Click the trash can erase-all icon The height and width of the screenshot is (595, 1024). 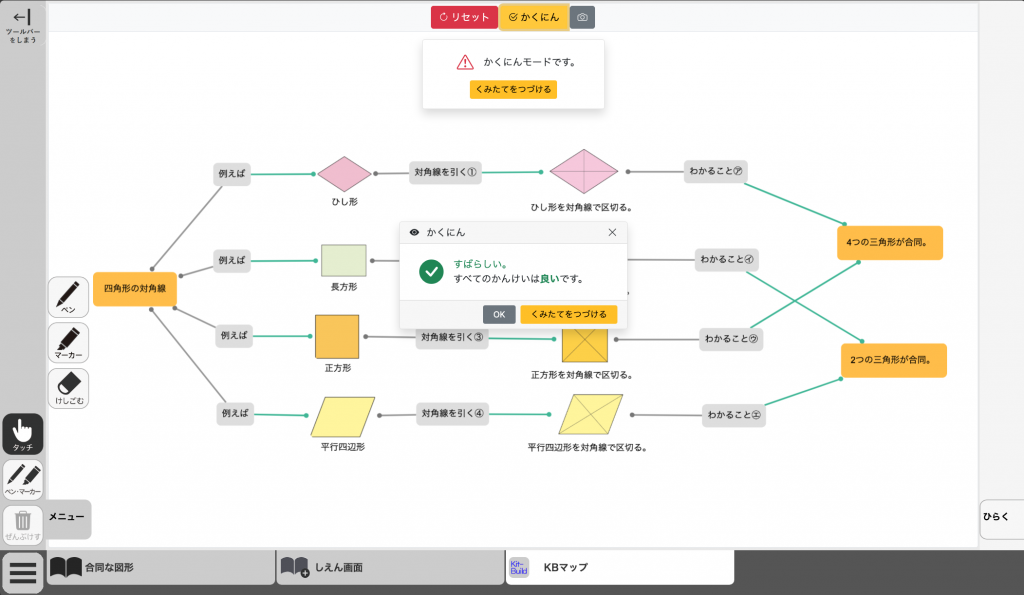(x=23, y=524)
